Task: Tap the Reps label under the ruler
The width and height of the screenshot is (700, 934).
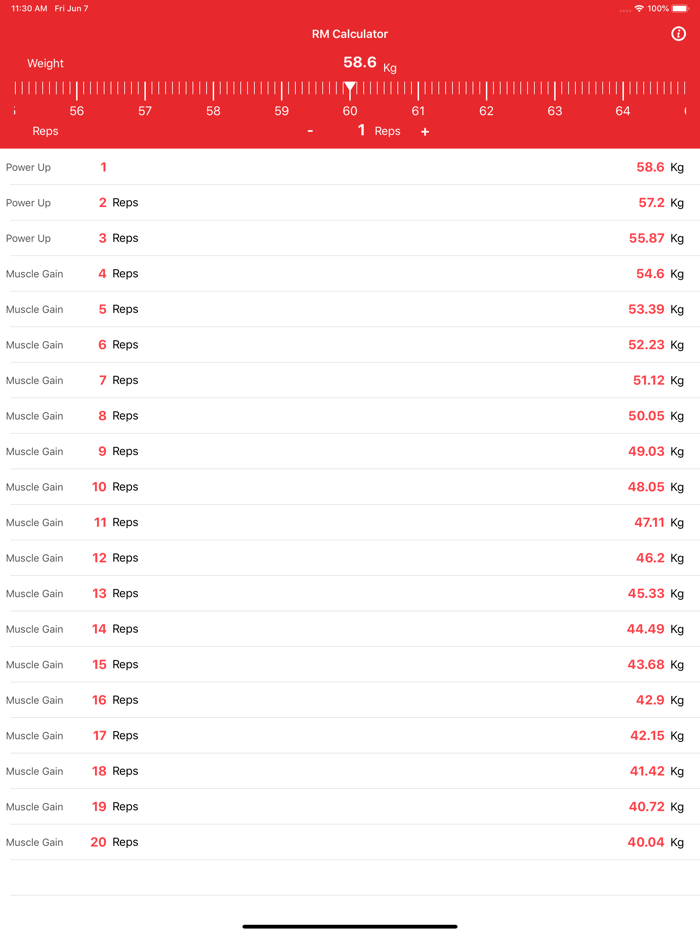Action: pos(45,130)
